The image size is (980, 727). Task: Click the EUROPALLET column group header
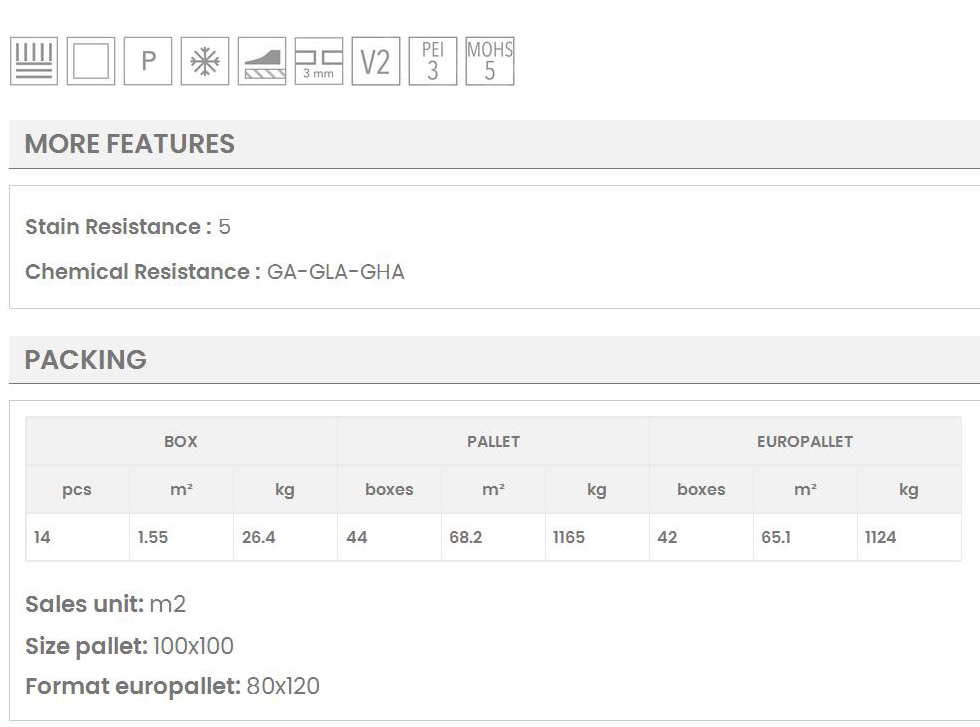(x=805, y=441)
